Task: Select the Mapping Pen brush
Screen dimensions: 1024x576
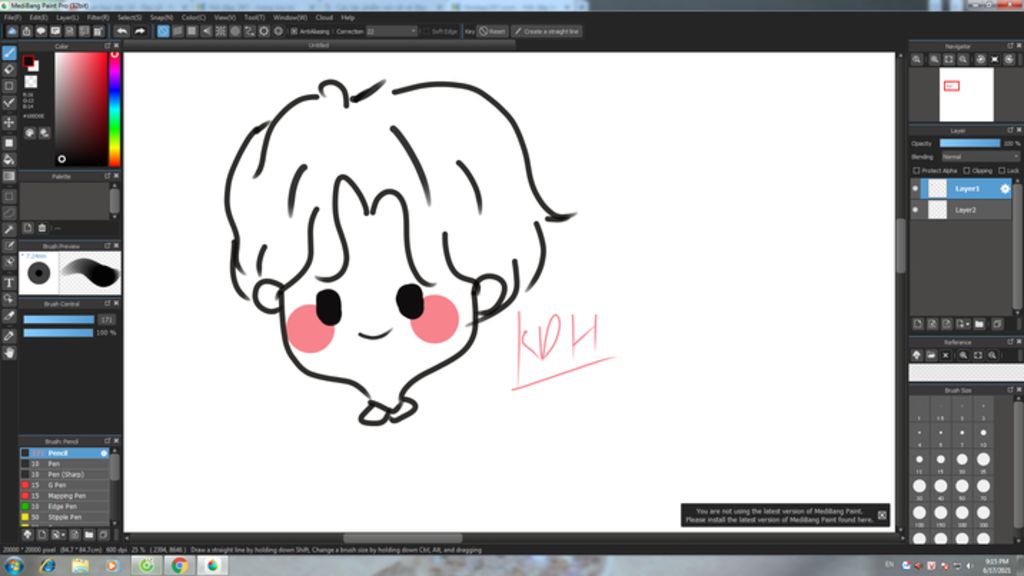Action: (x=64, y=496)
